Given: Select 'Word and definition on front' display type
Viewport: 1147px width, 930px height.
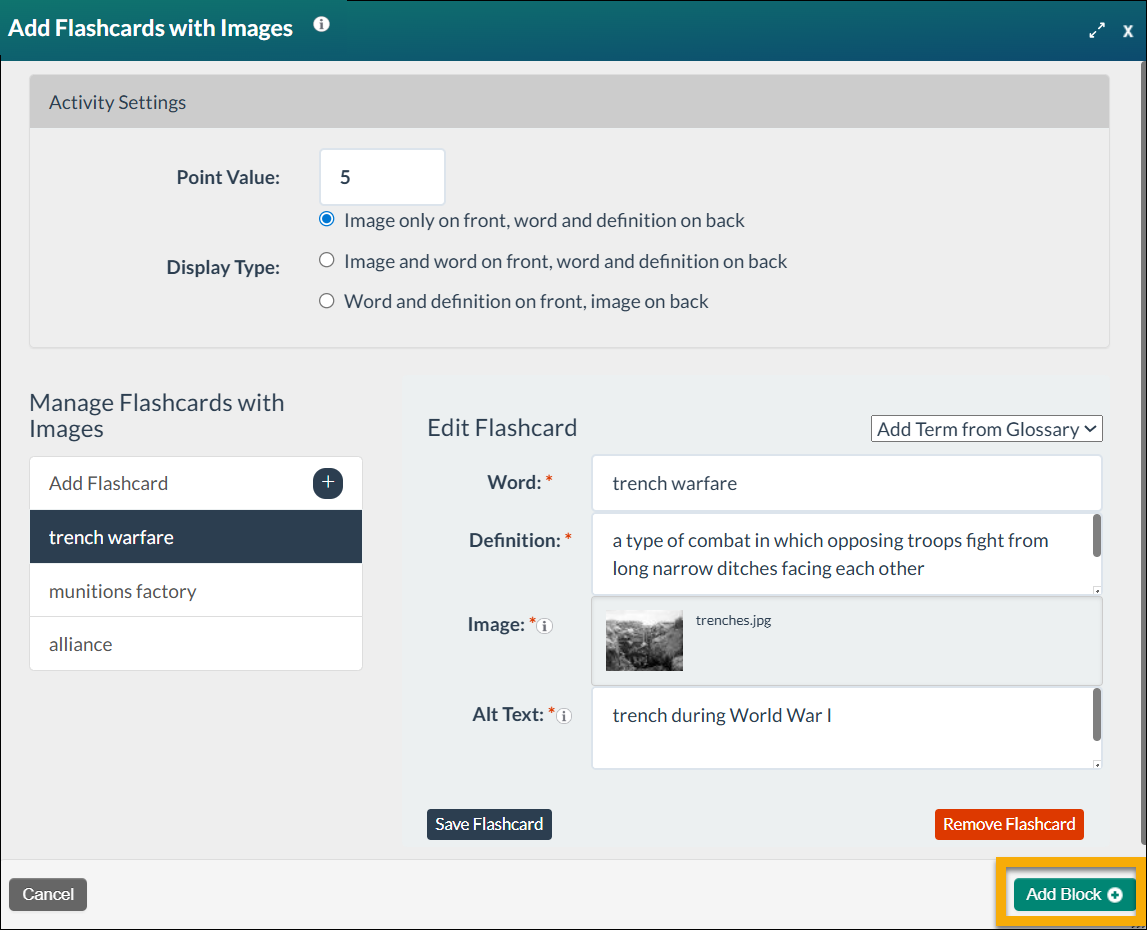Looking at the screenshot, I should click(x=327, y=301).
